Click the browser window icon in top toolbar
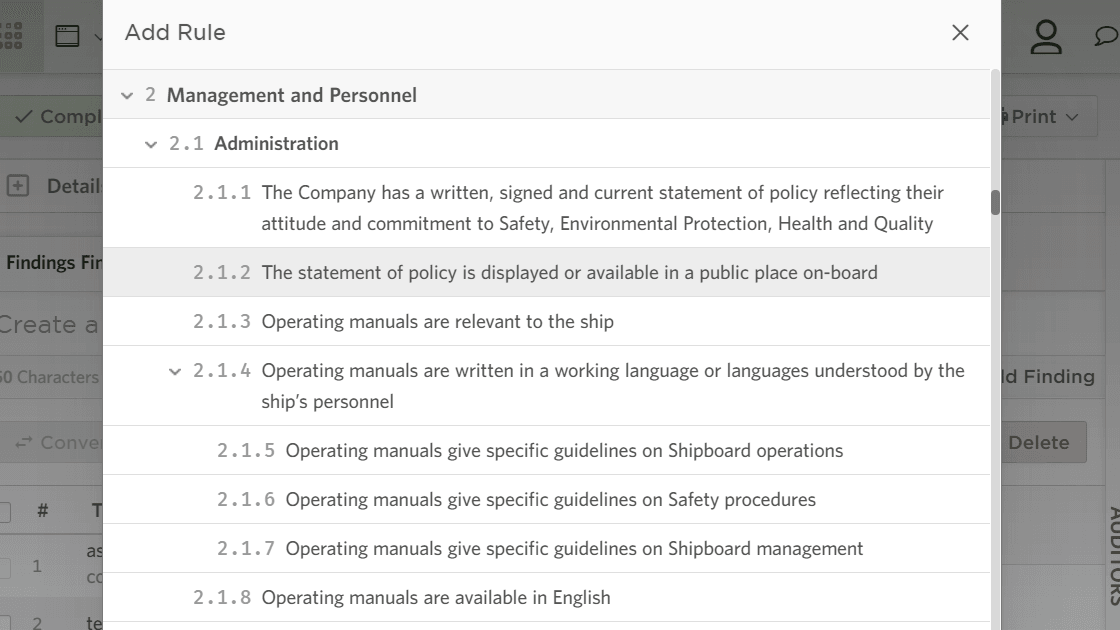 click(66, 35)
